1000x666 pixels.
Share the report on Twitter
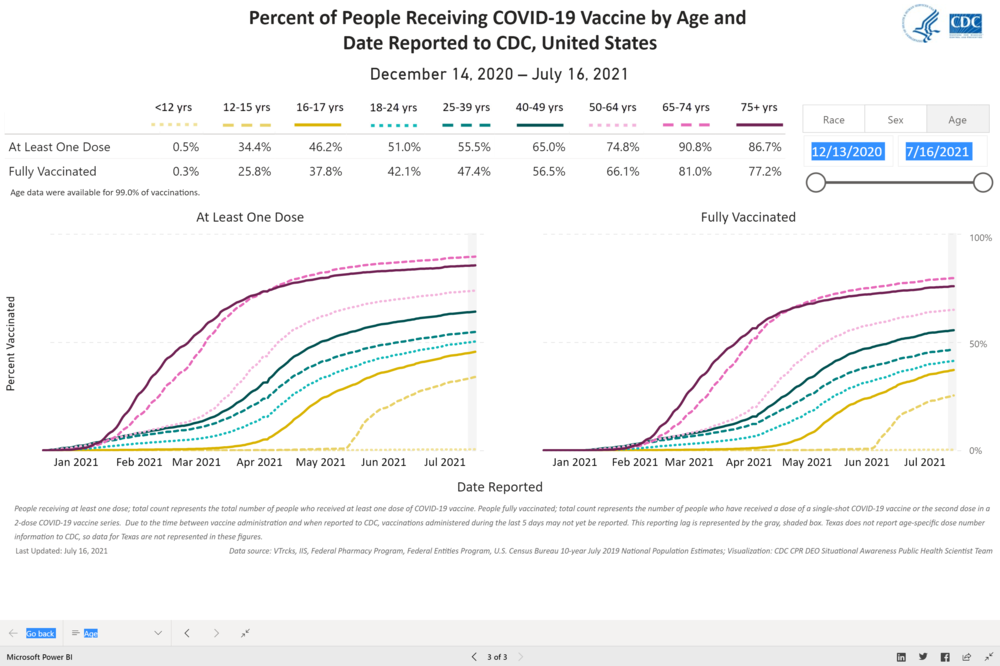coord(923,656)
